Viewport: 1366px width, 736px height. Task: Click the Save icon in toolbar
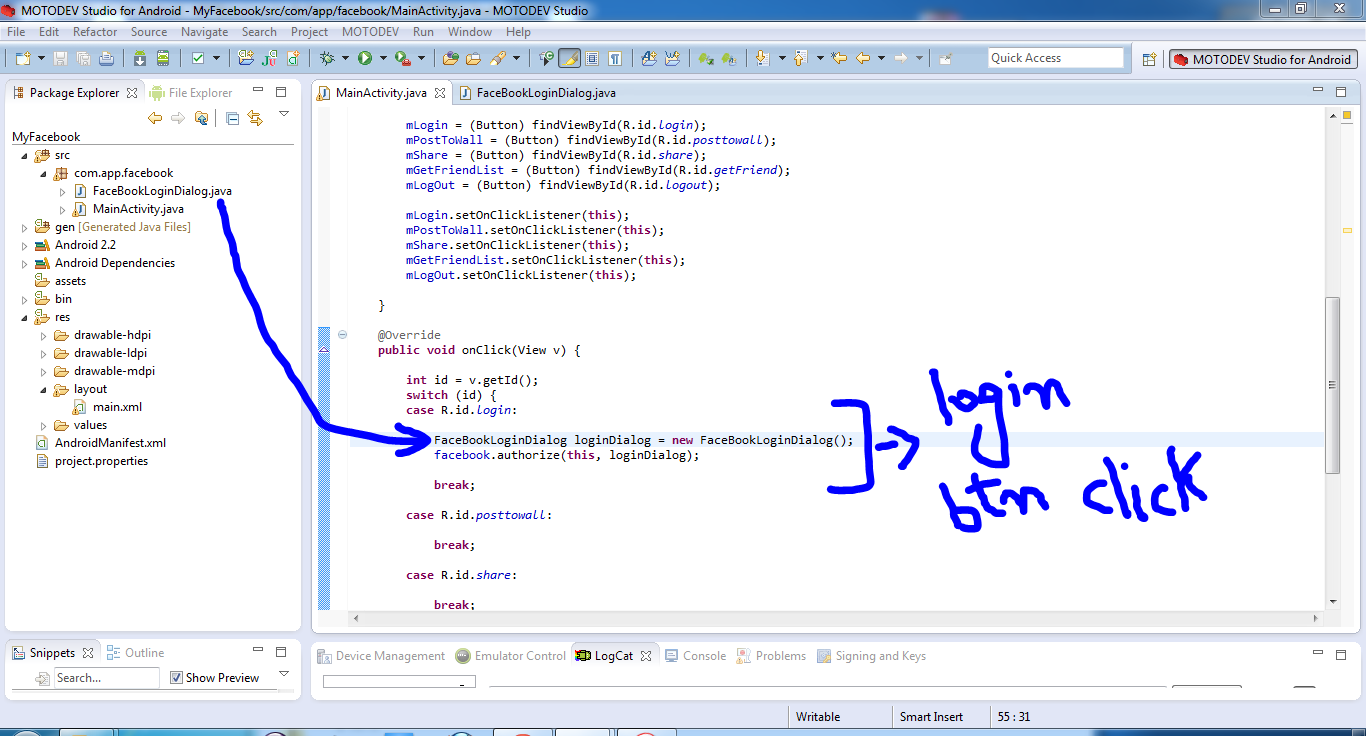[60, 58]
